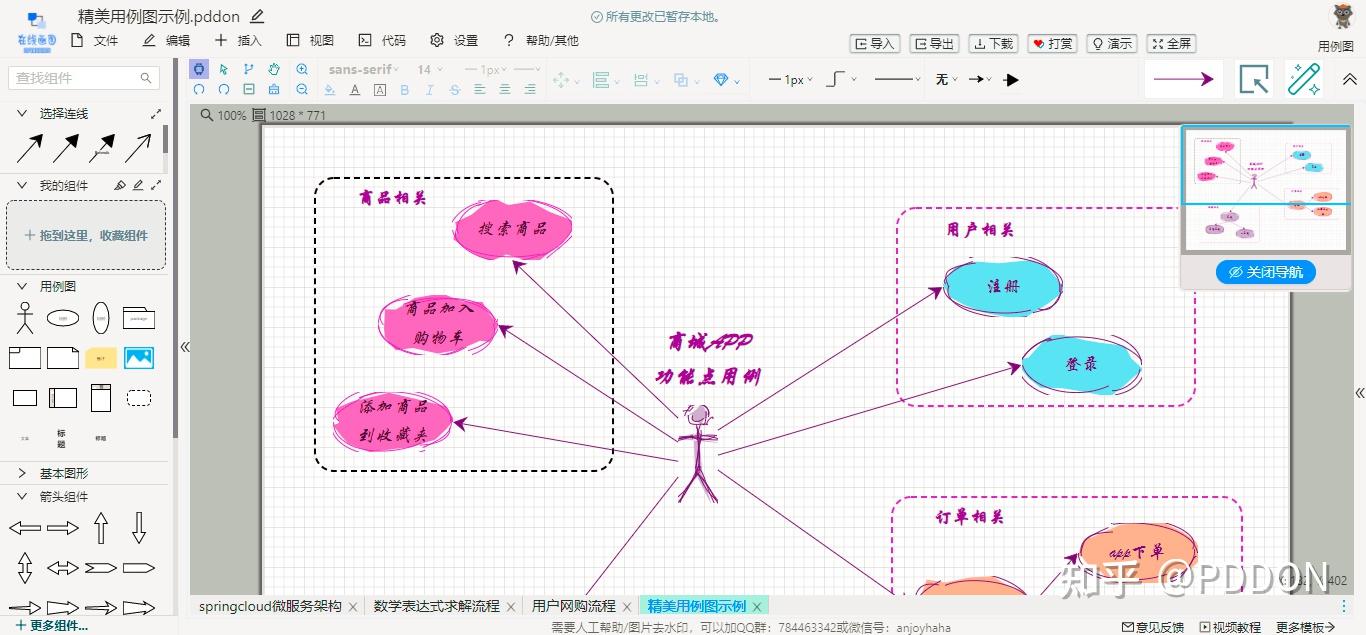The width and height of the screenshot is (1366, 635).
Task: Open the font size 14 dropdown
Action: pyautogui.click(x=429, y=69)
